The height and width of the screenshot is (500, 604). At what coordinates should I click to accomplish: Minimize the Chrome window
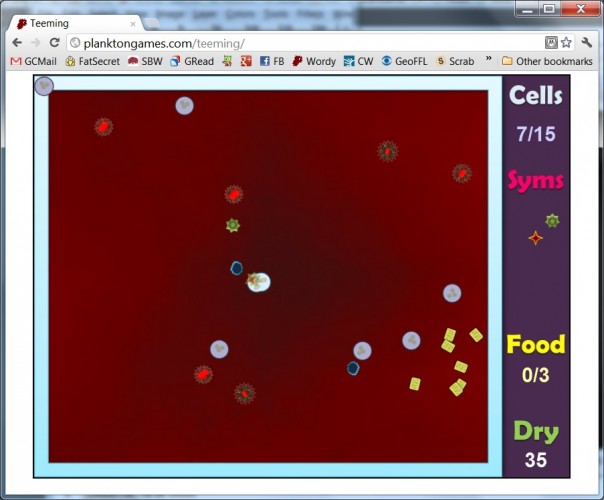point(528,9)
